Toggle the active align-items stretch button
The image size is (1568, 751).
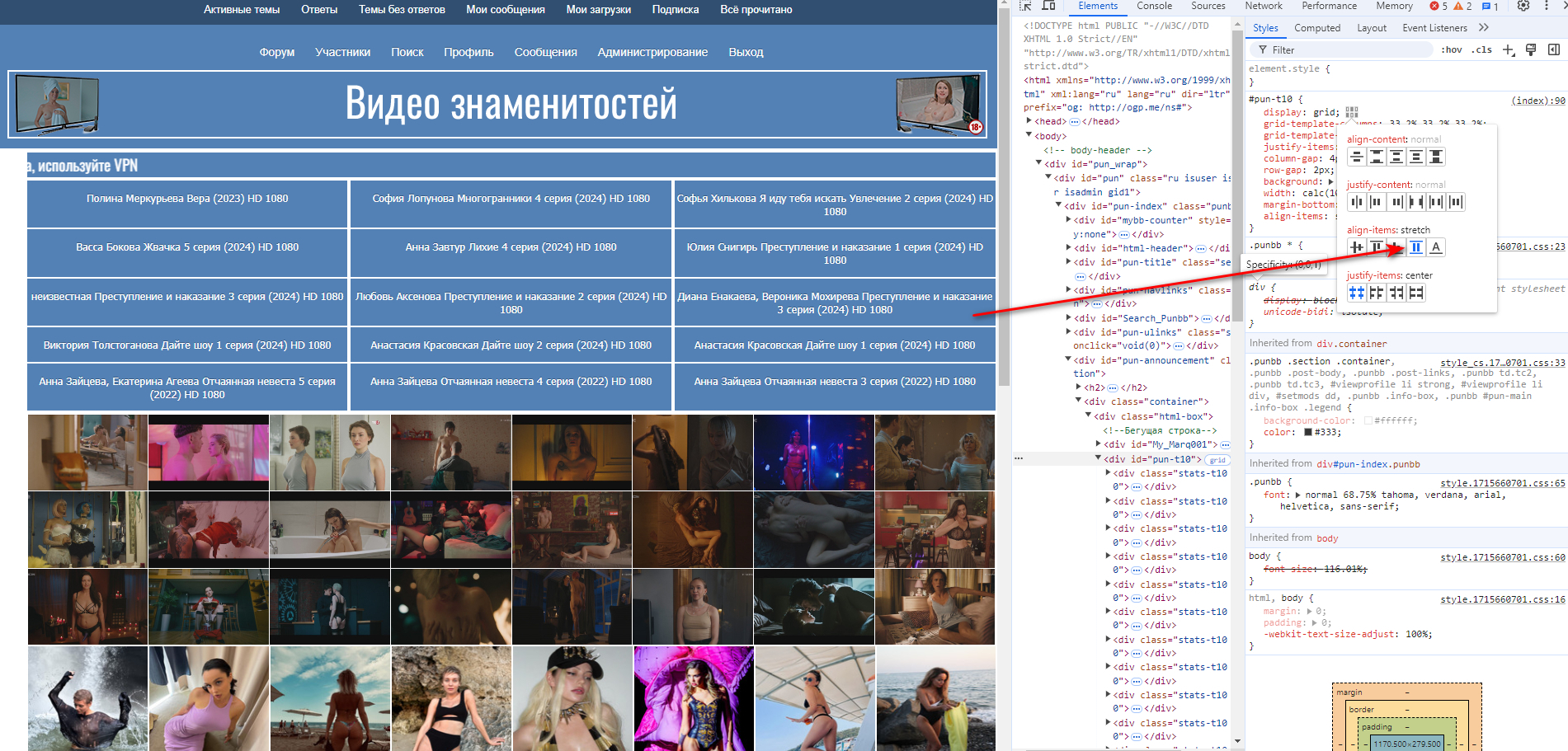1416,247
